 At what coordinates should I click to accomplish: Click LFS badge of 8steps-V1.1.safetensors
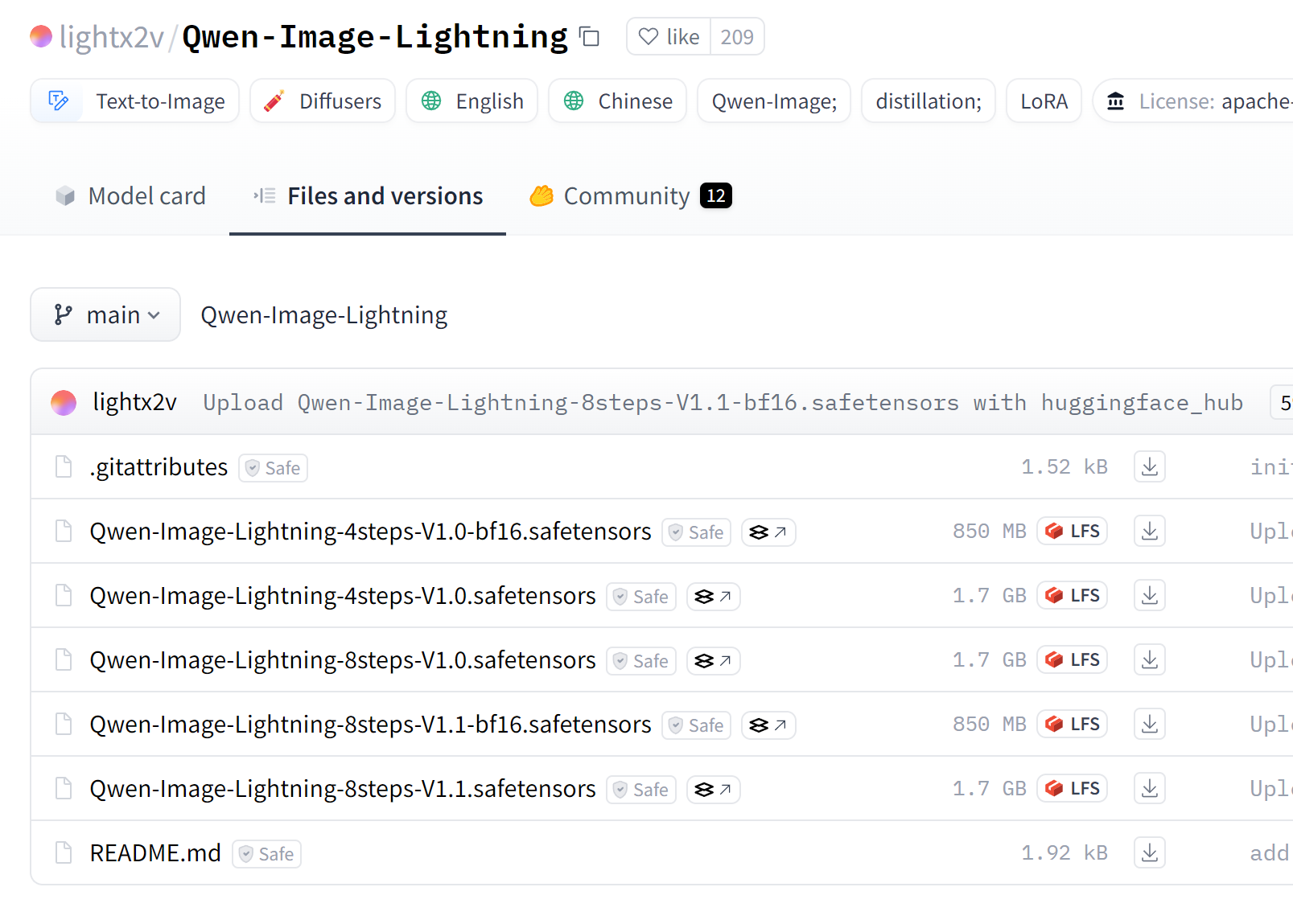1073,788
